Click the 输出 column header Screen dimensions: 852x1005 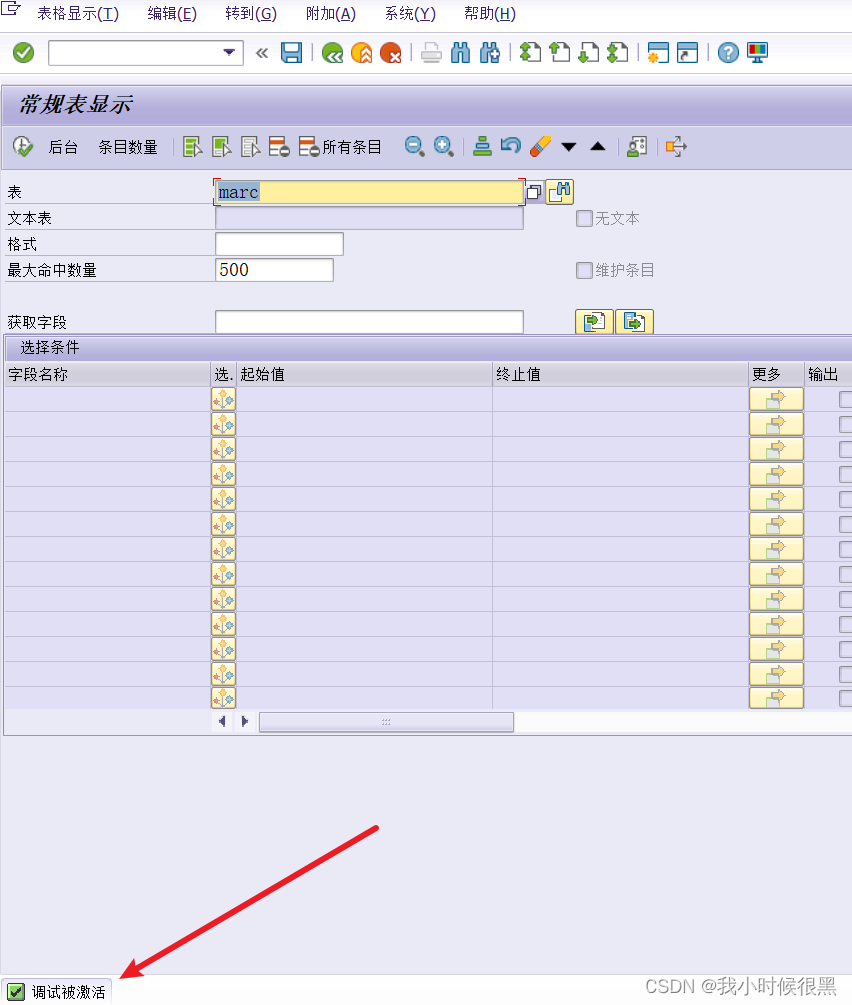[828, 374]
